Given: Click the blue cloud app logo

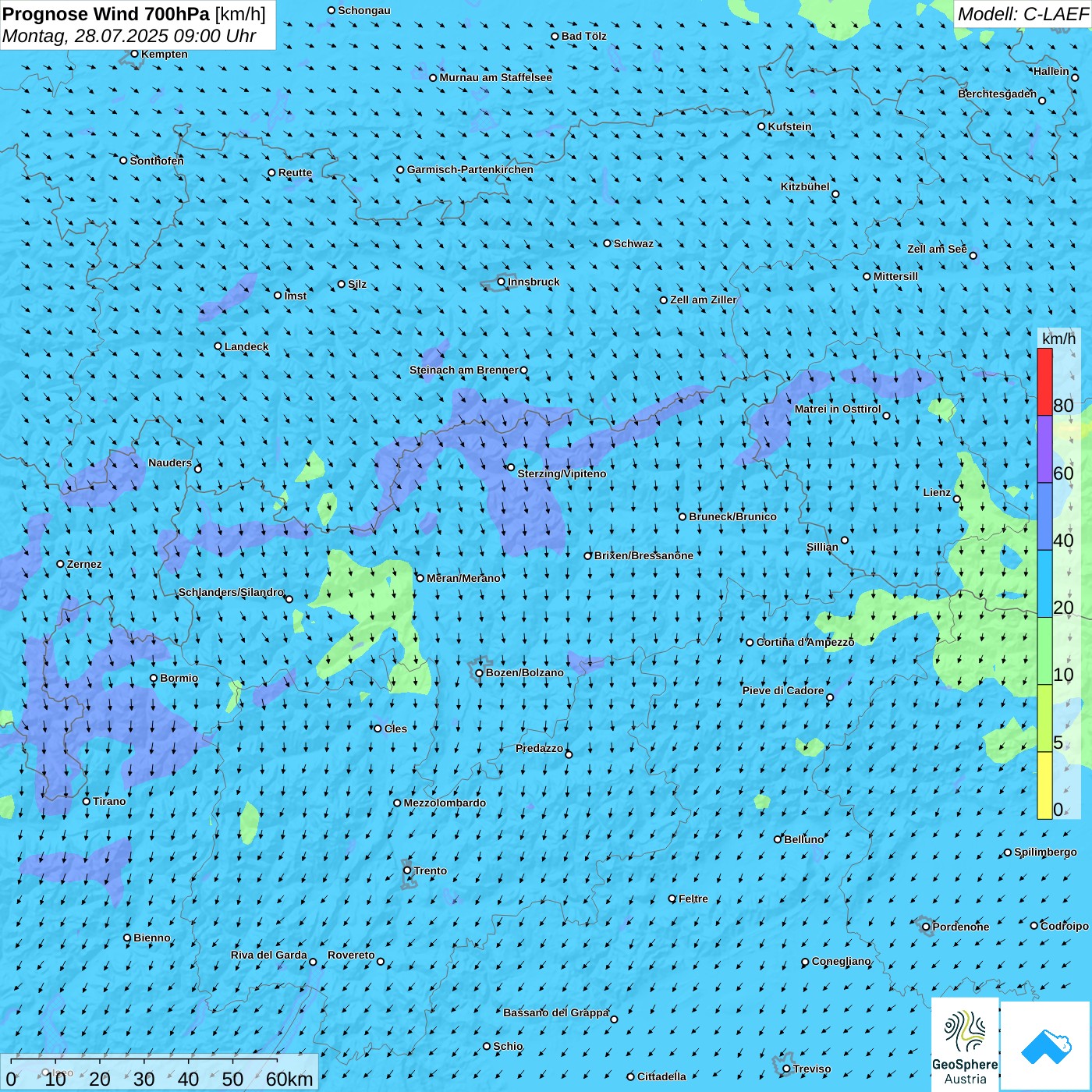Looking at the screenshot, I should click(x=1046, y=1046).
